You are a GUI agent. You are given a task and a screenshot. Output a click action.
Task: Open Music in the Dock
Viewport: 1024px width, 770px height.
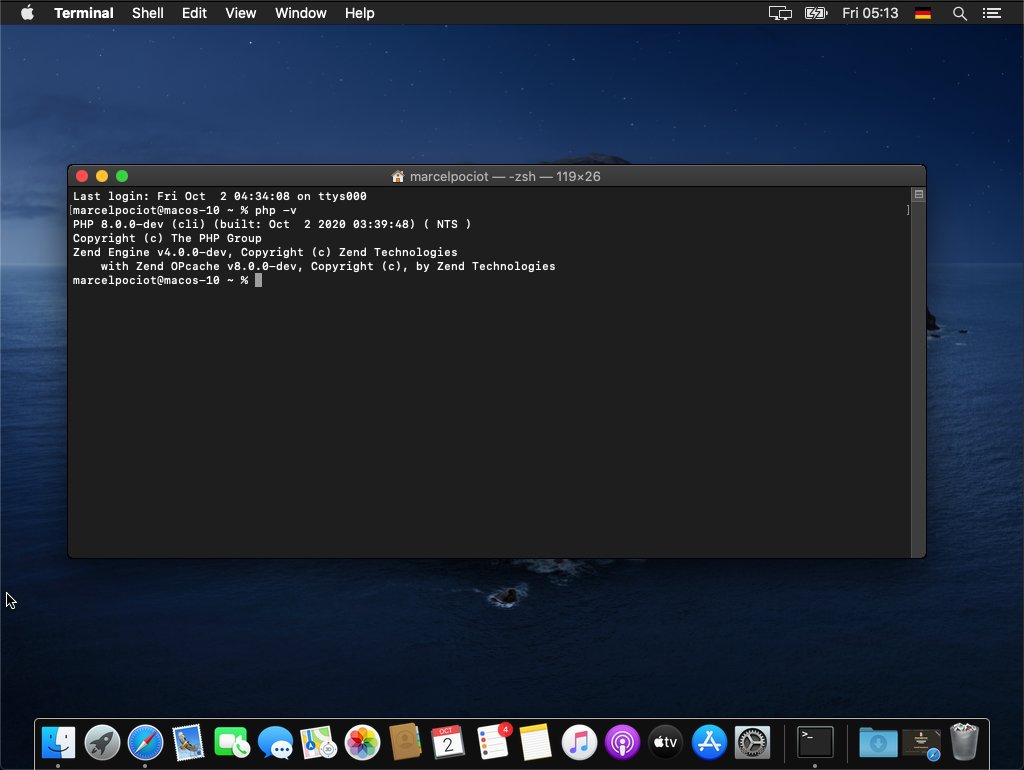coord(579,743)
